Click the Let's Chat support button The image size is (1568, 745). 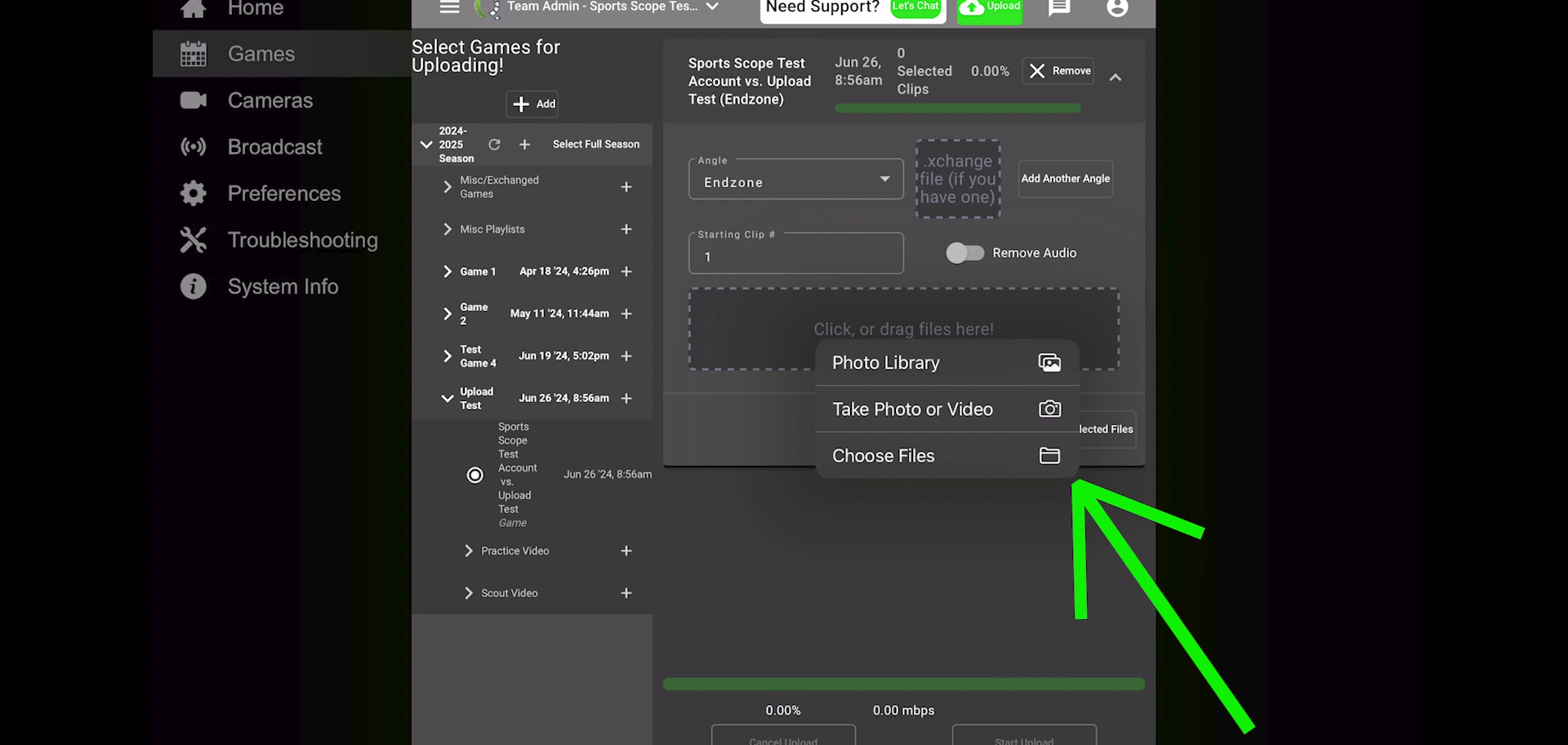coord(915,7)
